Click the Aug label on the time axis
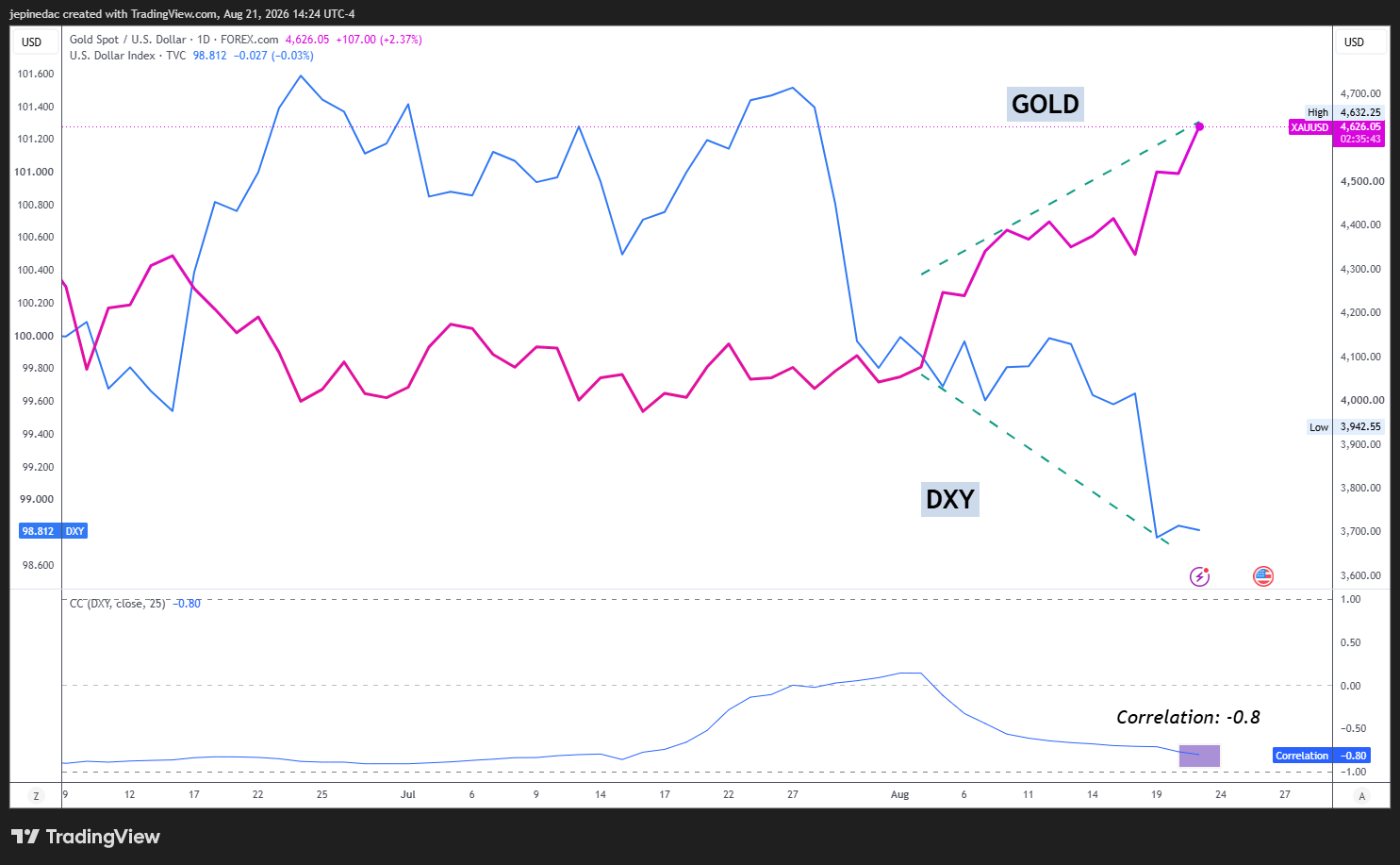Viewport: 1400px width, 865px height. tap(900, 794)
